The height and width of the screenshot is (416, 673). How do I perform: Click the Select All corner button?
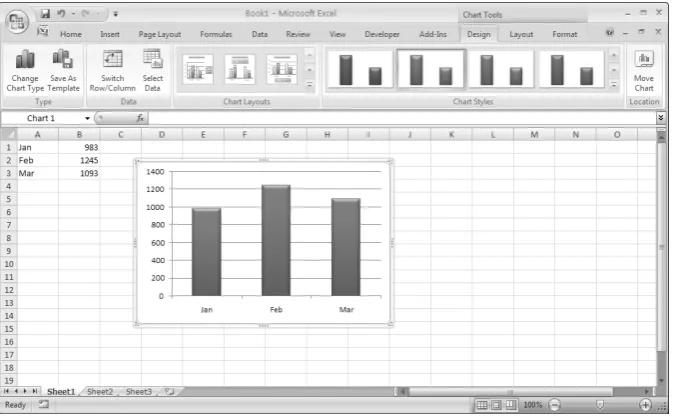(x=9, y=134)
